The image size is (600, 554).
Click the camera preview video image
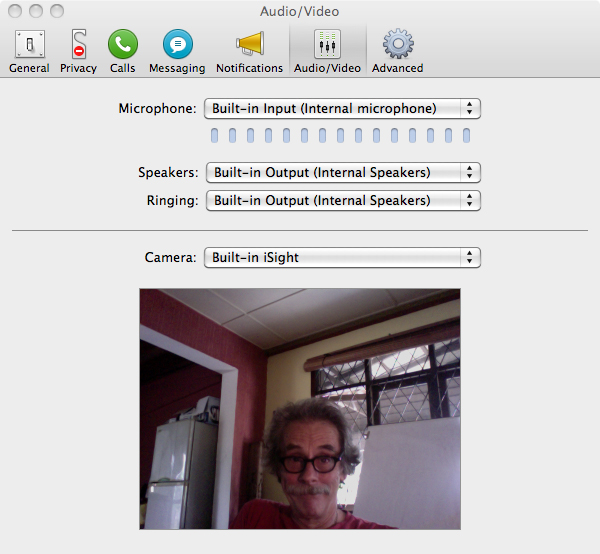click(x=300, y=408)
